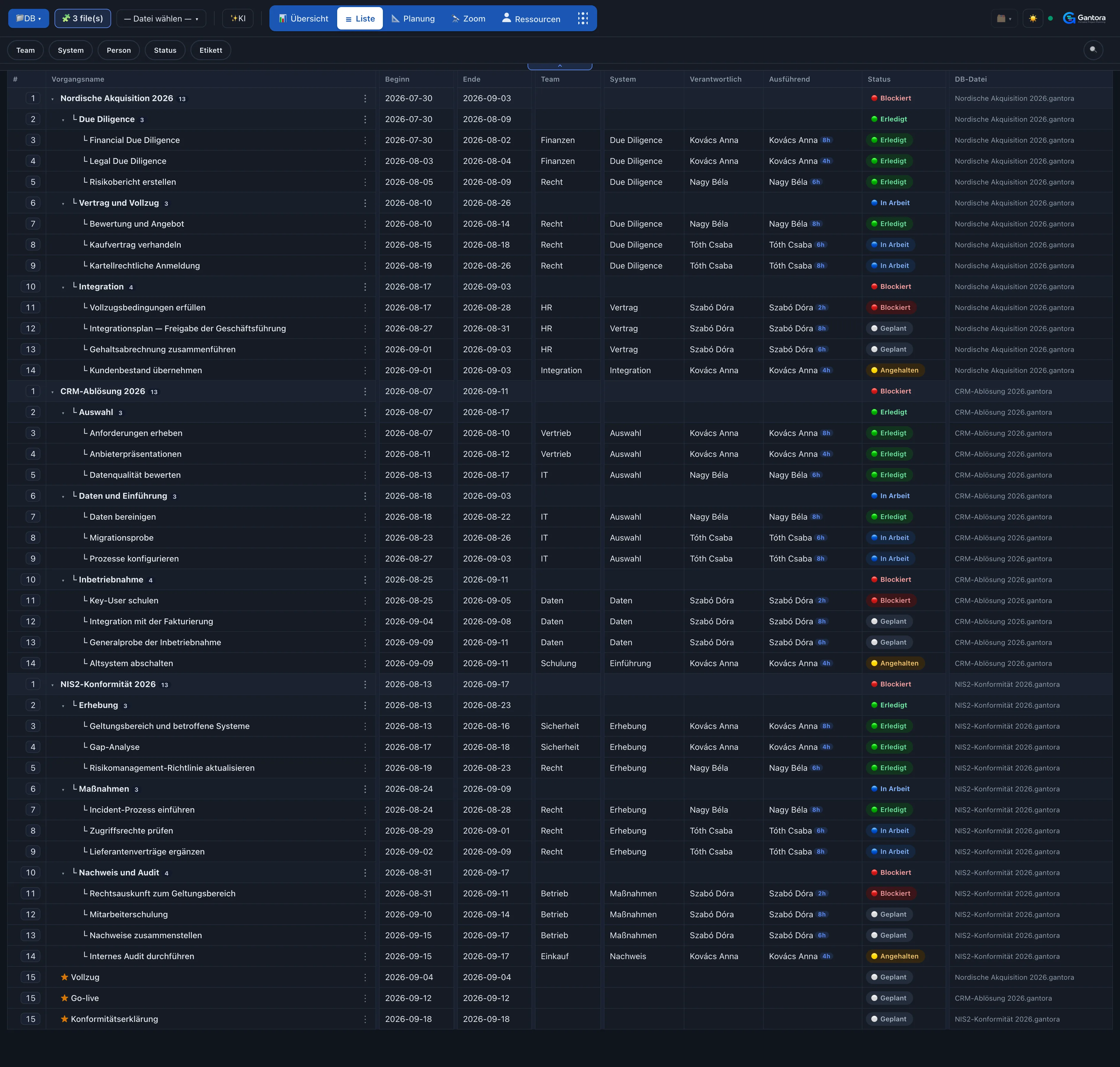The image size is (1120, 1067).
Task: Open the KI assistant sparkle button
Action: coord(238,18)
